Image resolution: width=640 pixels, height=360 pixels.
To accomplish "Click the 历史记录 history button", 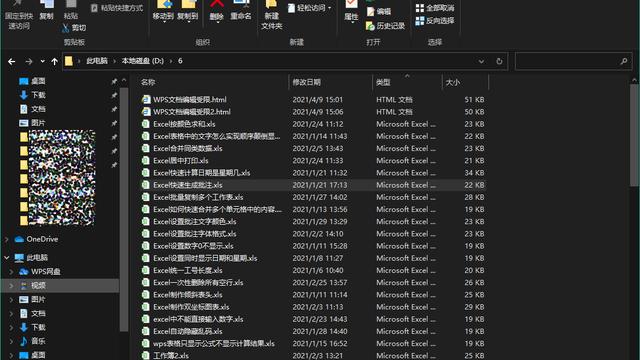I will point(386,26).
